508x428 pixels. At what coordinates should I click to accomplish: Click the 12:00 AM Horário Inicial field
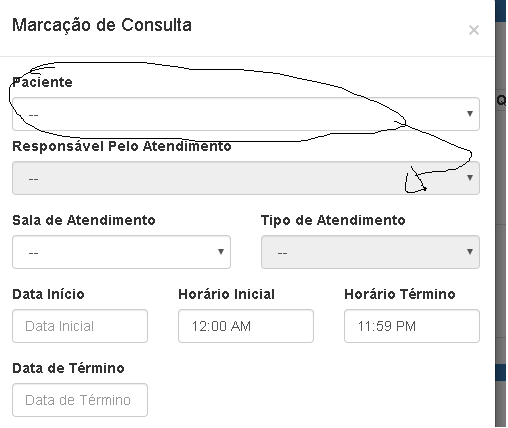click(x=246, y=326)
